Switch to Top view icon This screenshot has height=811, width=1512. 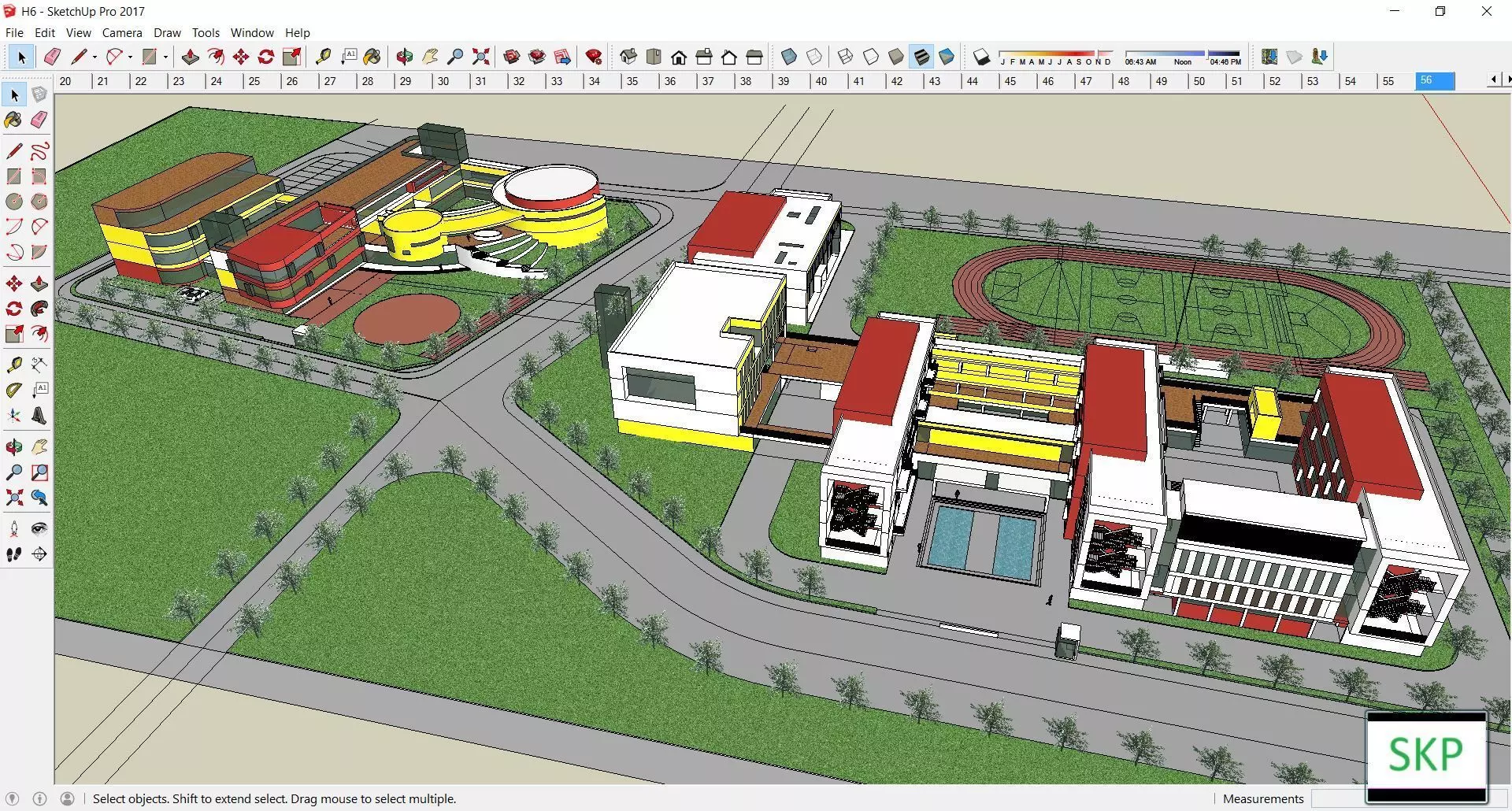[x=653, y=57]
